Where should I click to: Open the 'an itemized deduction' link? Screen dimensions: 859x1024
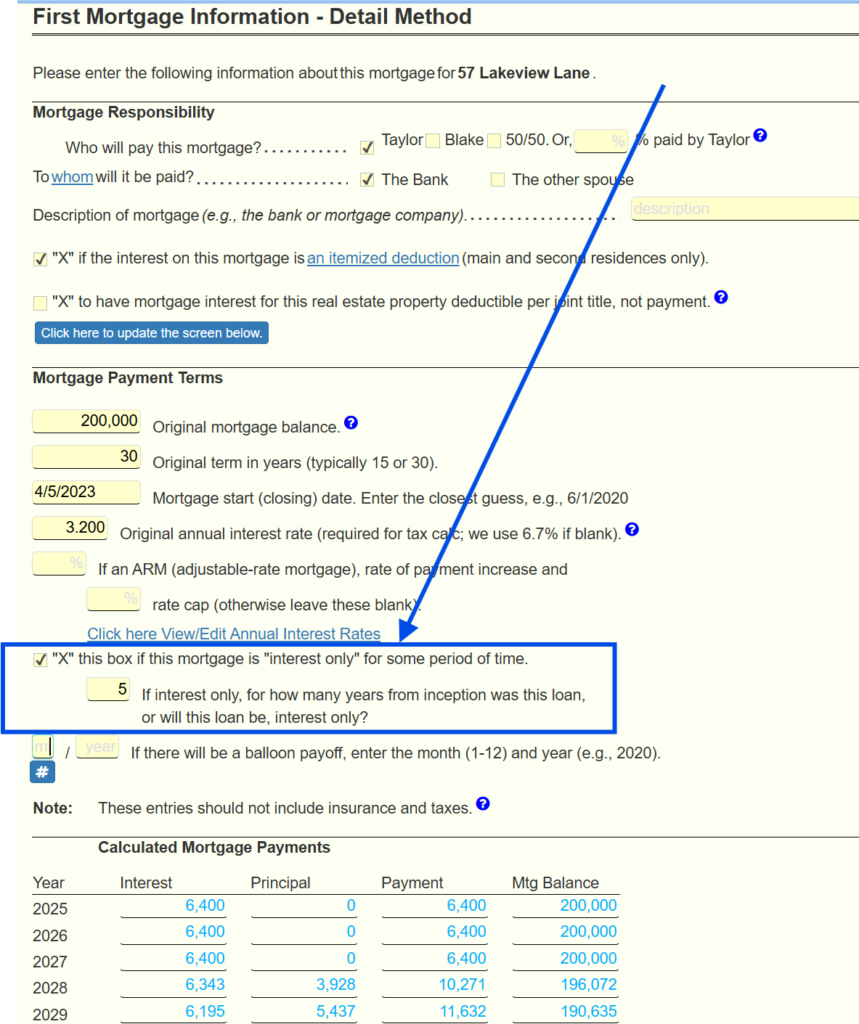pyautogui.click(x=383, y=259)
